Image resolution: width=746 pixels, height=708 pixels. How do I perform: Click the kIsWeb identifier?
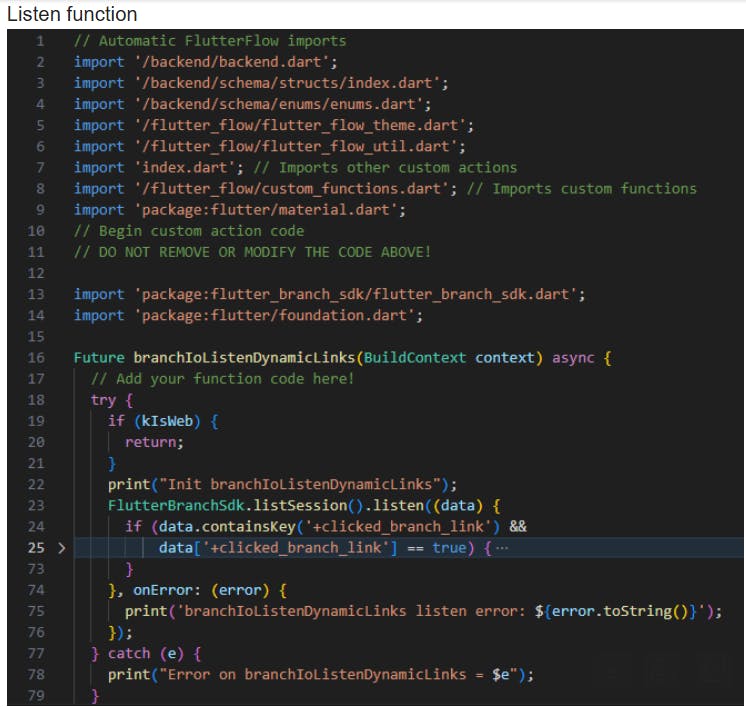click(x=168, y=421)
